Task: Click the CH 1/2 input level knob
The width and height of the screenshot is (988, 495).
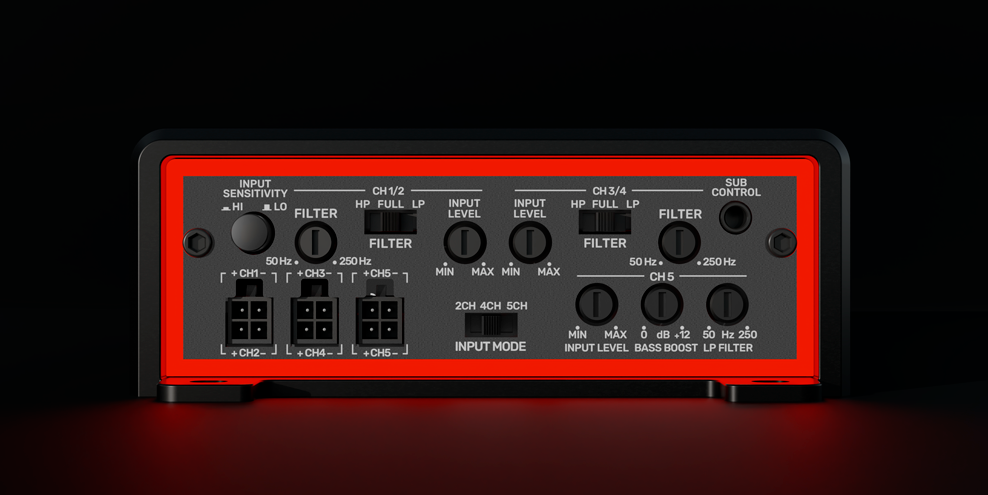Action: pos(464,242)
